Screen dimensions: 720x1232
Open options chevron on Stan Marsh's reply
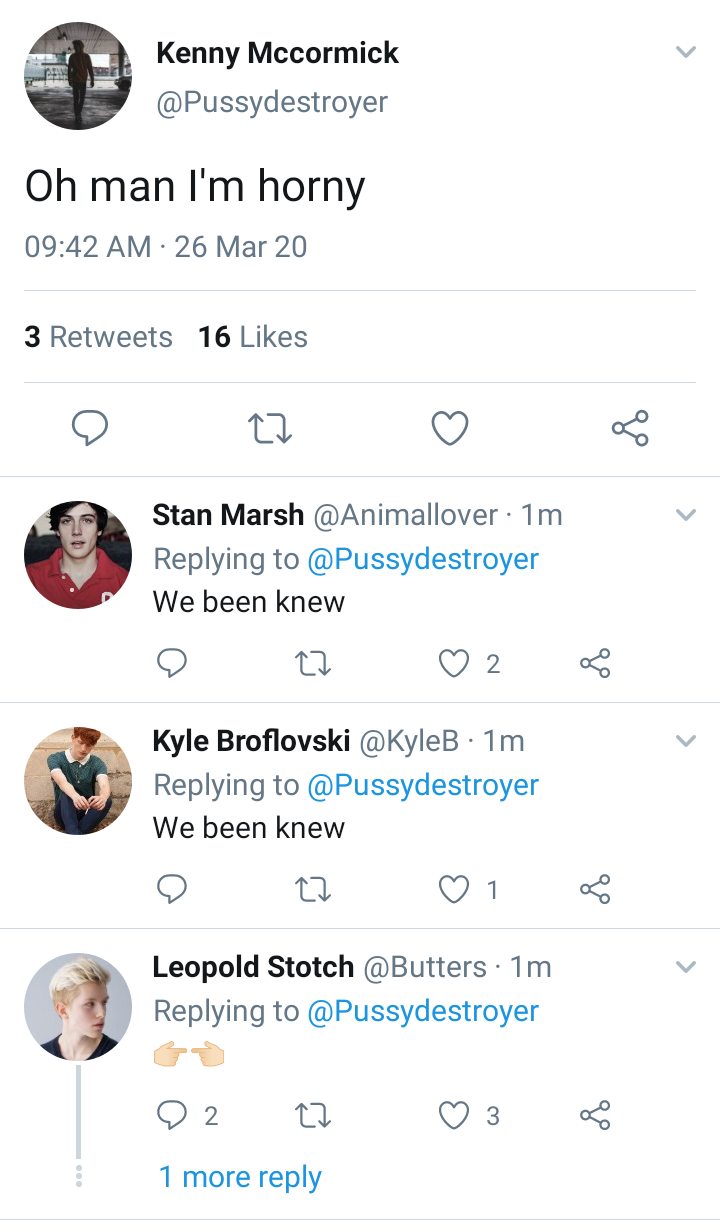[685, 515]
